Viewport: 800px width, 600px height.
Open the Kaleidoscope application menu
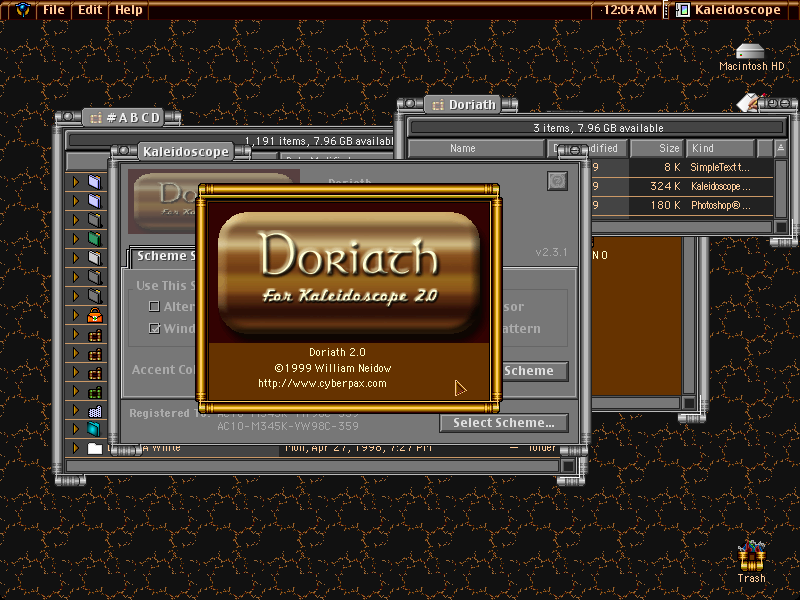point(728,10)
